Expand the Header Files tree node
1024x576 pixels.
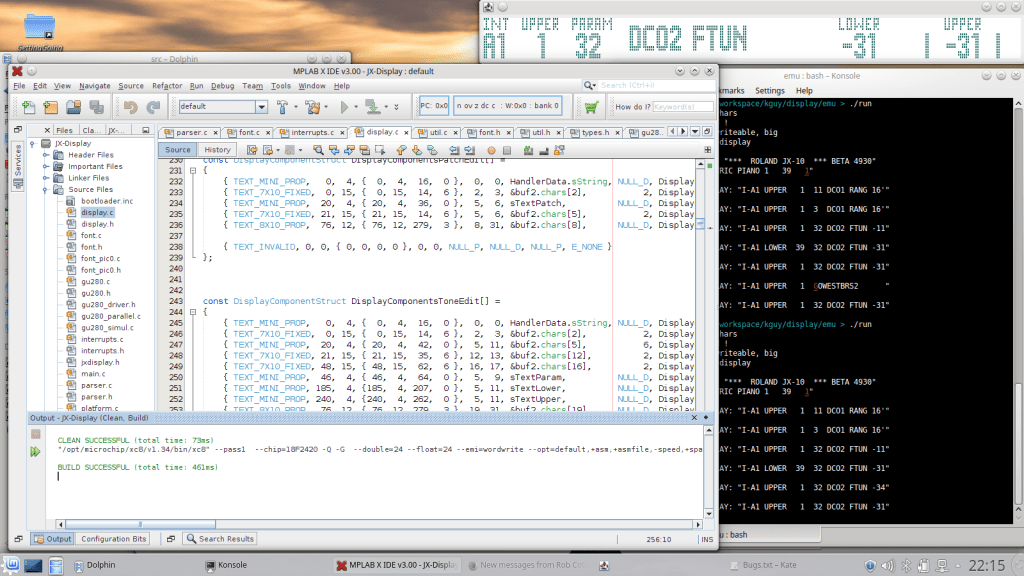point(46,155)
